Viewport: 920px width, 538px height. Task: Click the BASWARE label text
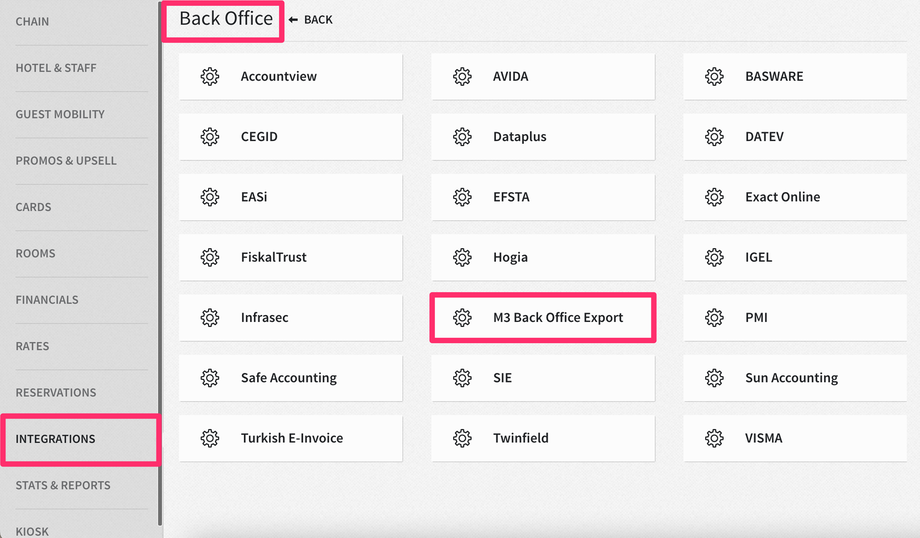[774, 76]
